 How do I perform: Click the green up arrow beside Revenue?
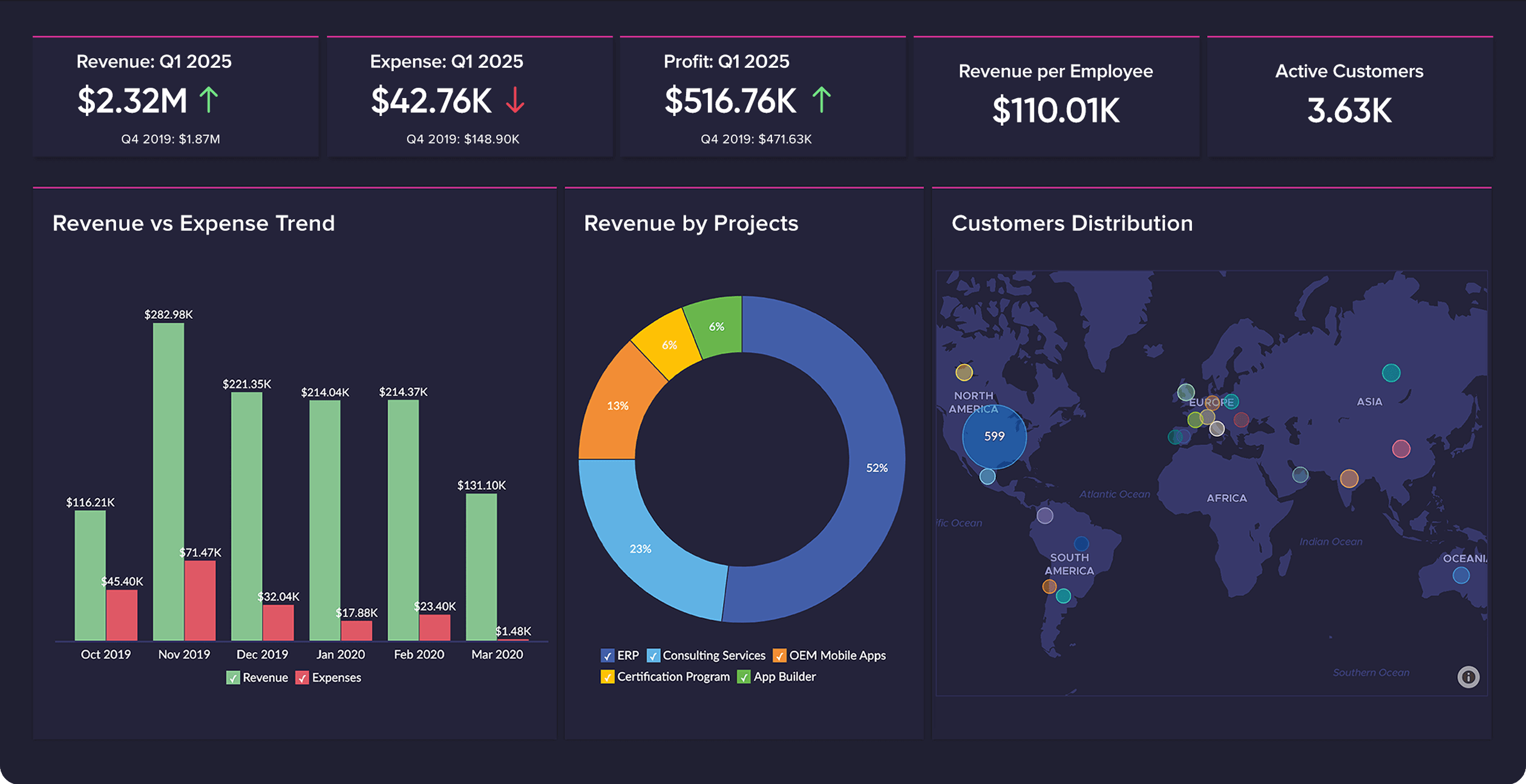(209, 100)
